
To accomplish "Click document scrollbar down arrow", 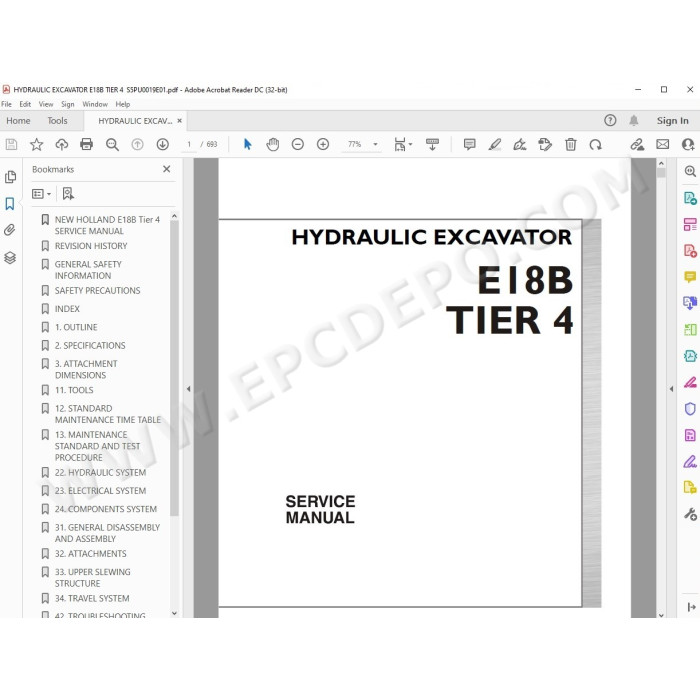I will point(661,615).
